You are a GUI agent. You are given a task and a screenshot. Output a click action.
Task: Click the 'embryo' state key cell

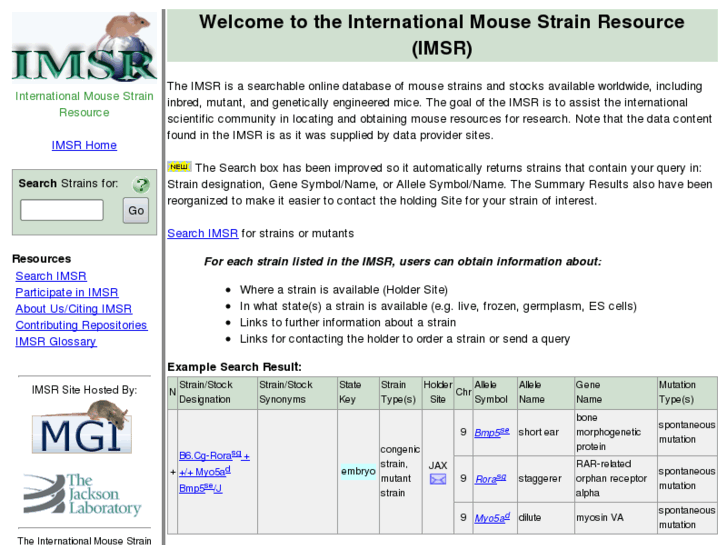click(x=358, y=471)
